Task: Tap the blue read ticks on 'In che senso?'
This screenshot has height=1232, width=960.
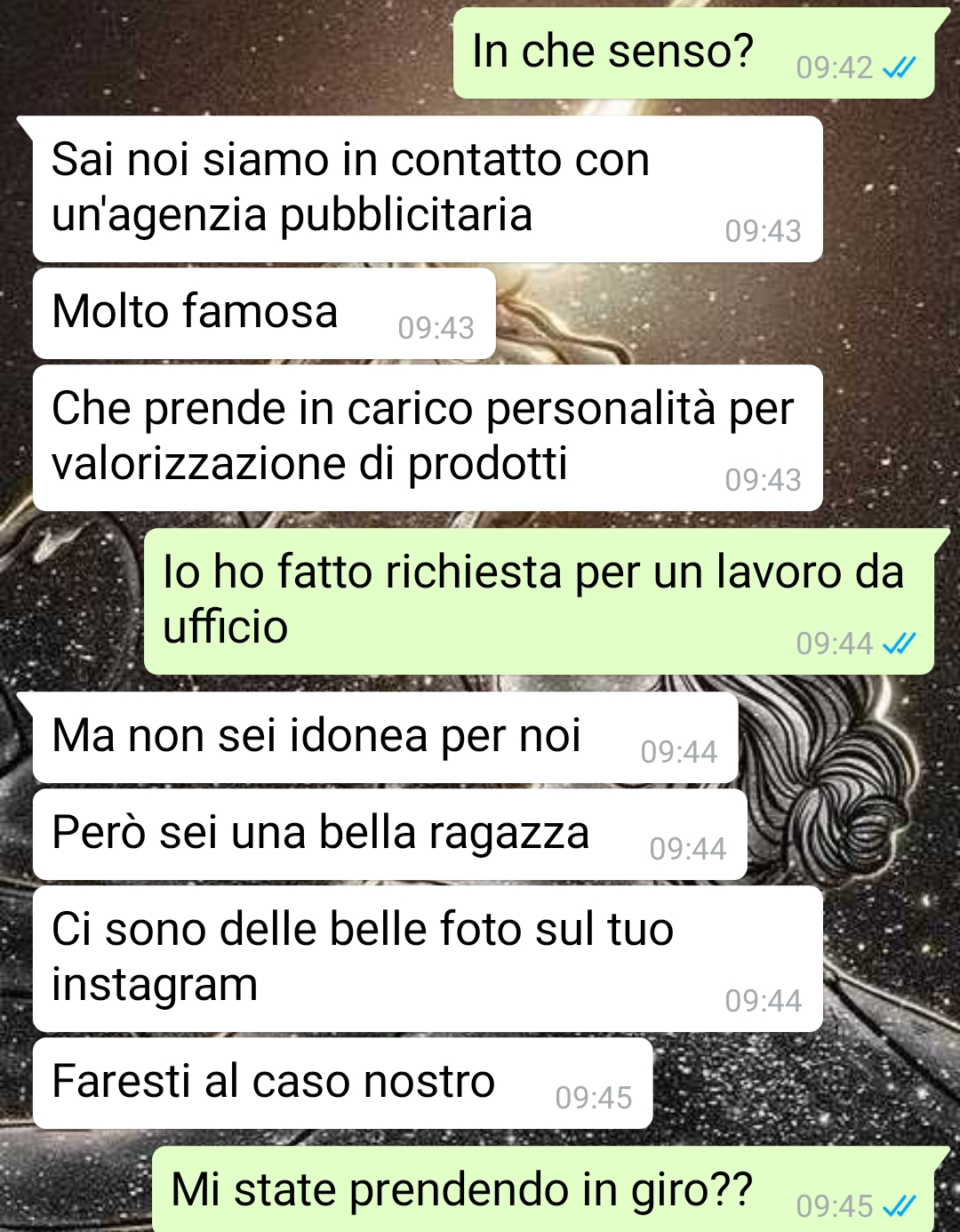Action: pyautogui.click(x=900, y=68)
